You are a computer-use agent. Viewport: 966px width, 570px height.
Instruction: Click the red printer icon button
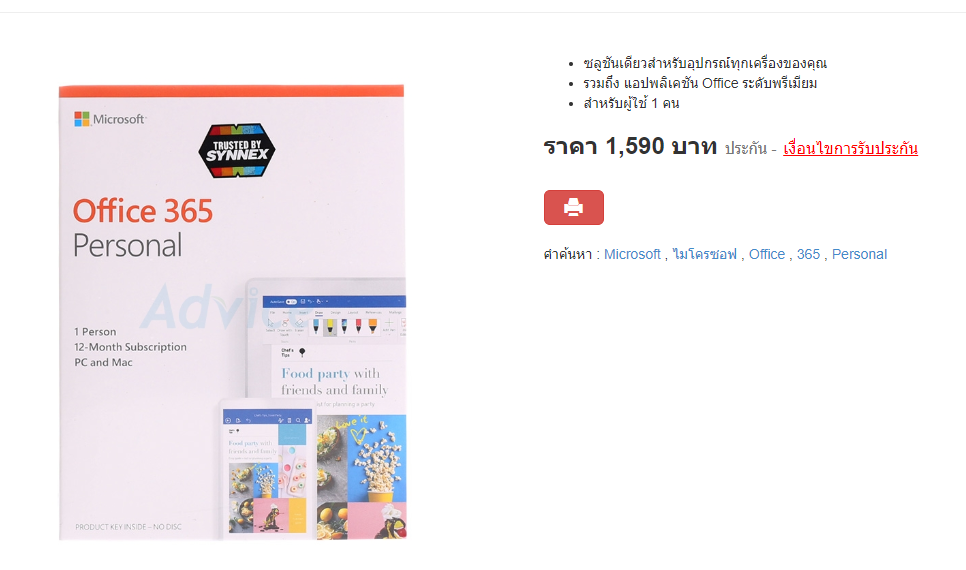574,208
